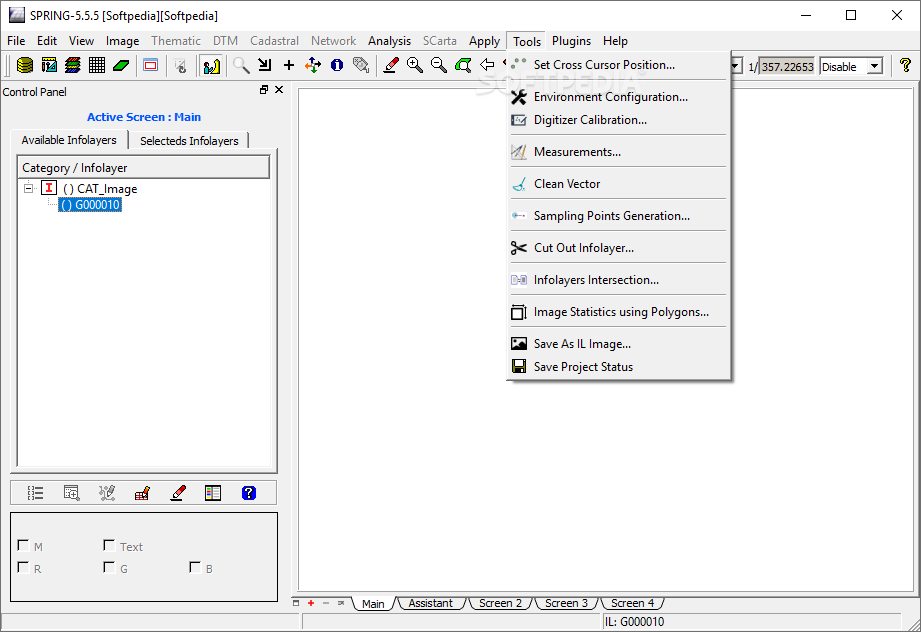The image size is (921, 632).
Task: Select Digitizer Calibration menu entry
Action: (x=619, y=120)
